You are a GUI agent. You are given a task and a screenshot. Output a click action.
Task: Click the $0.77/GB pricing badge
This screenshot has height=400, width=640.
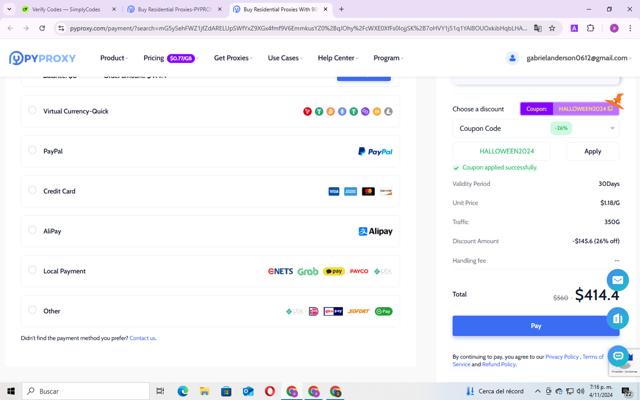pos(180,58)
